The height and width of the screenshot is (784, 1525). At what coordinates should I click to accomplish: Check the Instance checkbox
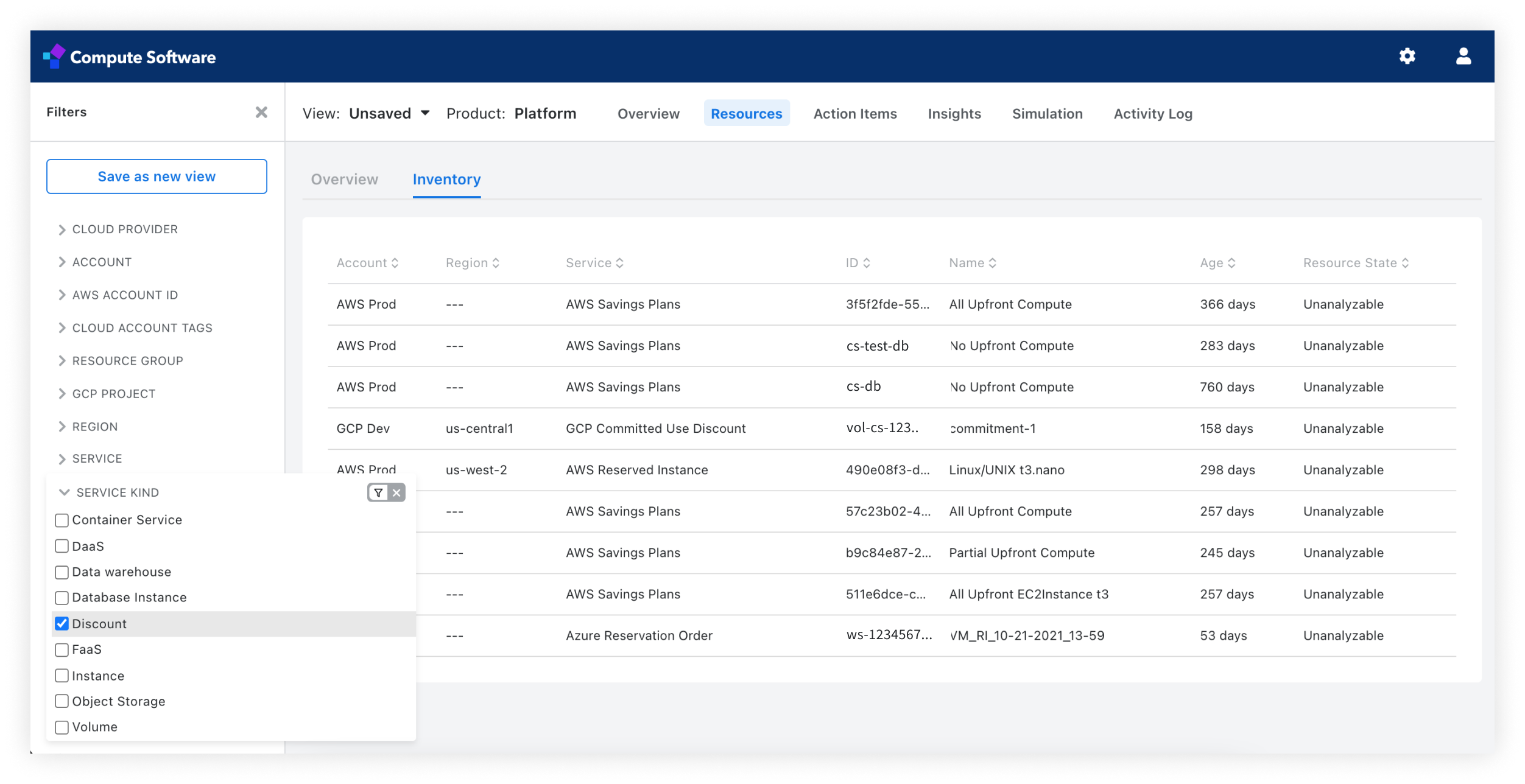coord(62,676)
